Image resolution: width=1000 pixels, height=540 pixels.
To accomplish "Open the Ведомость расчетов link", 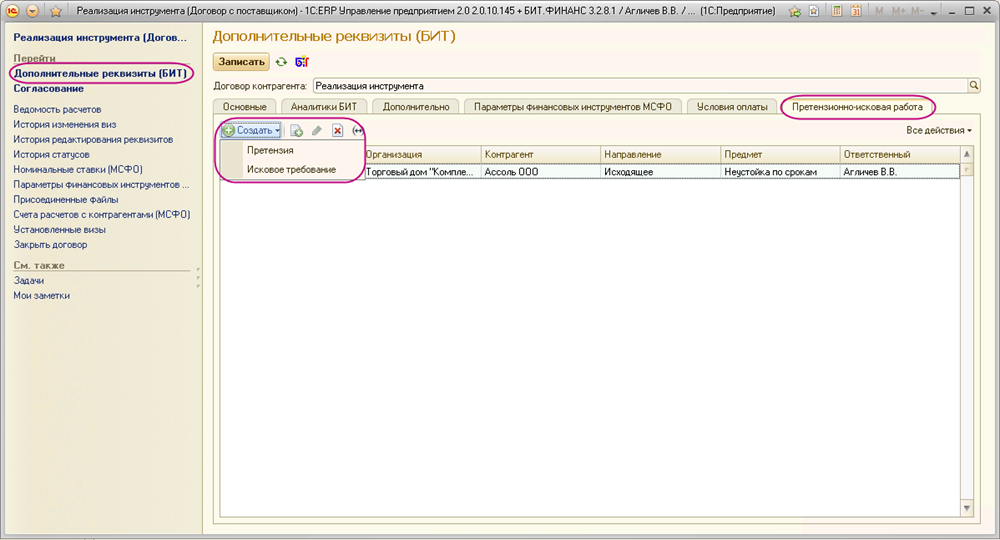I will [x=57, y=109].
